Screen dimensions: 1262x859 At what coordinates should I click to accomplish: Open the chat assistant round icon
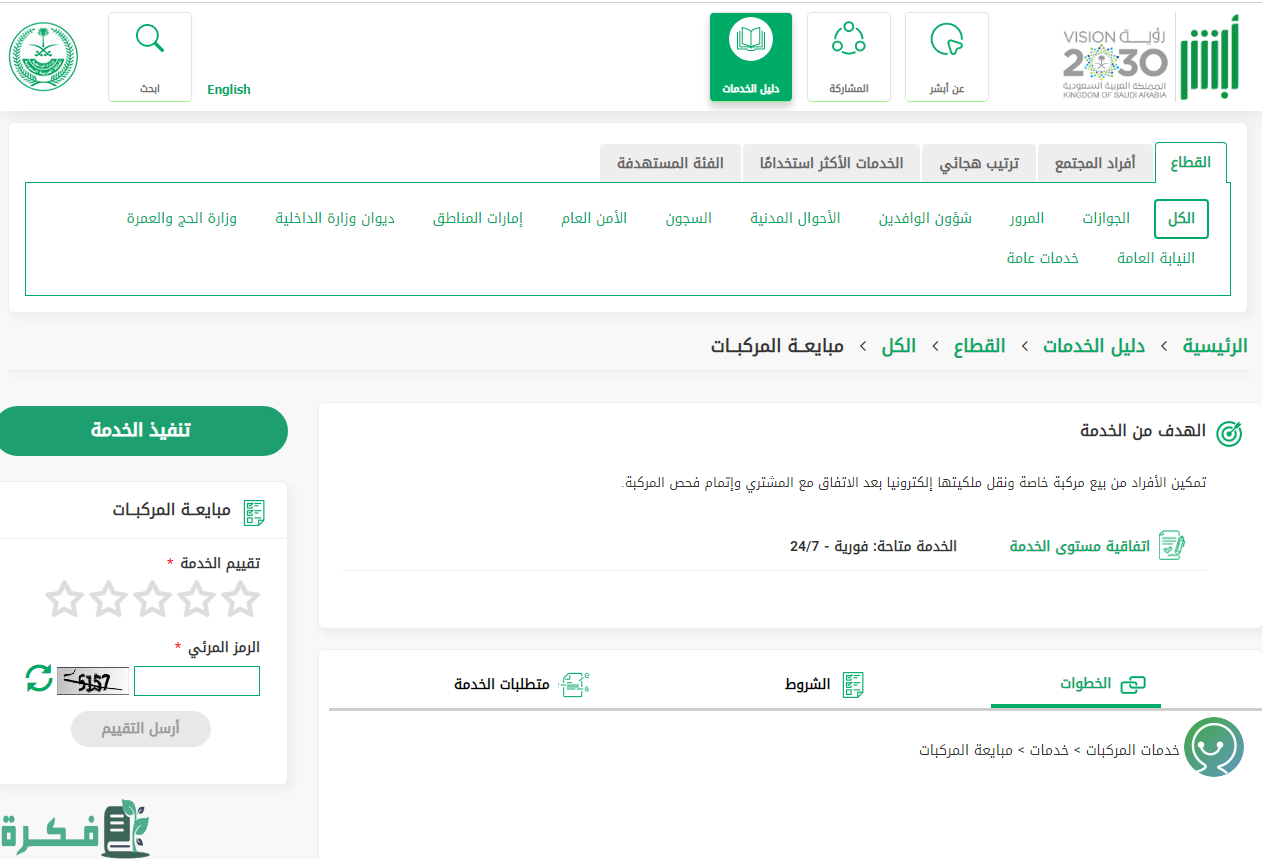(1213, 746)
